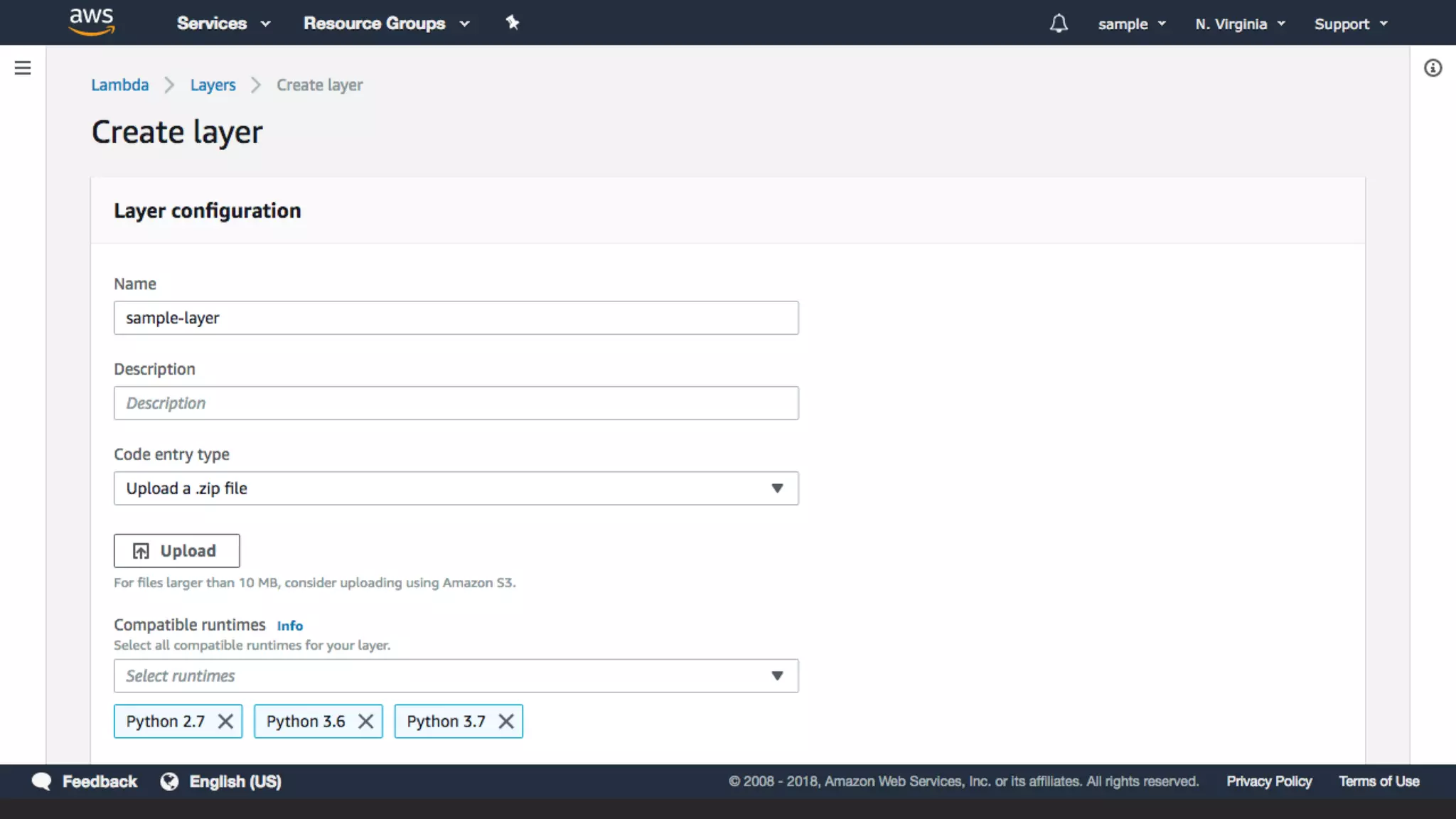Click the pin shortcuts icon

coord(512,23)
